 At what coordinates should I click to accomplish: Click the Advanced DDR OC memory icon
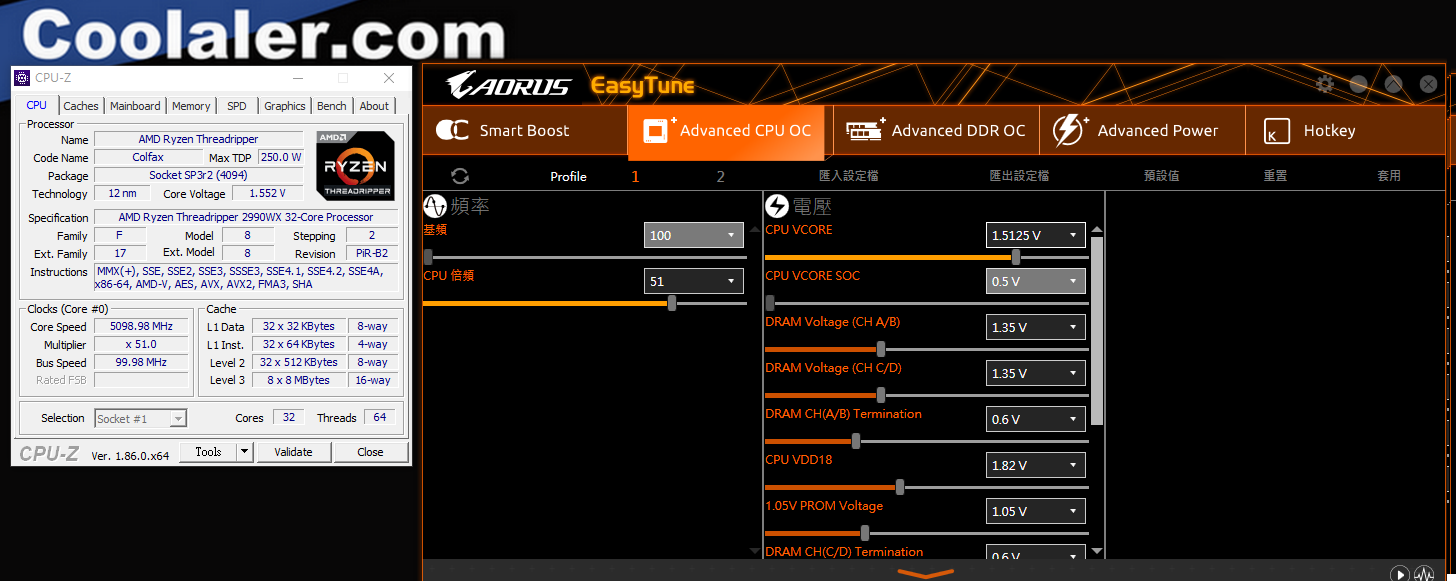coord(865,131)
